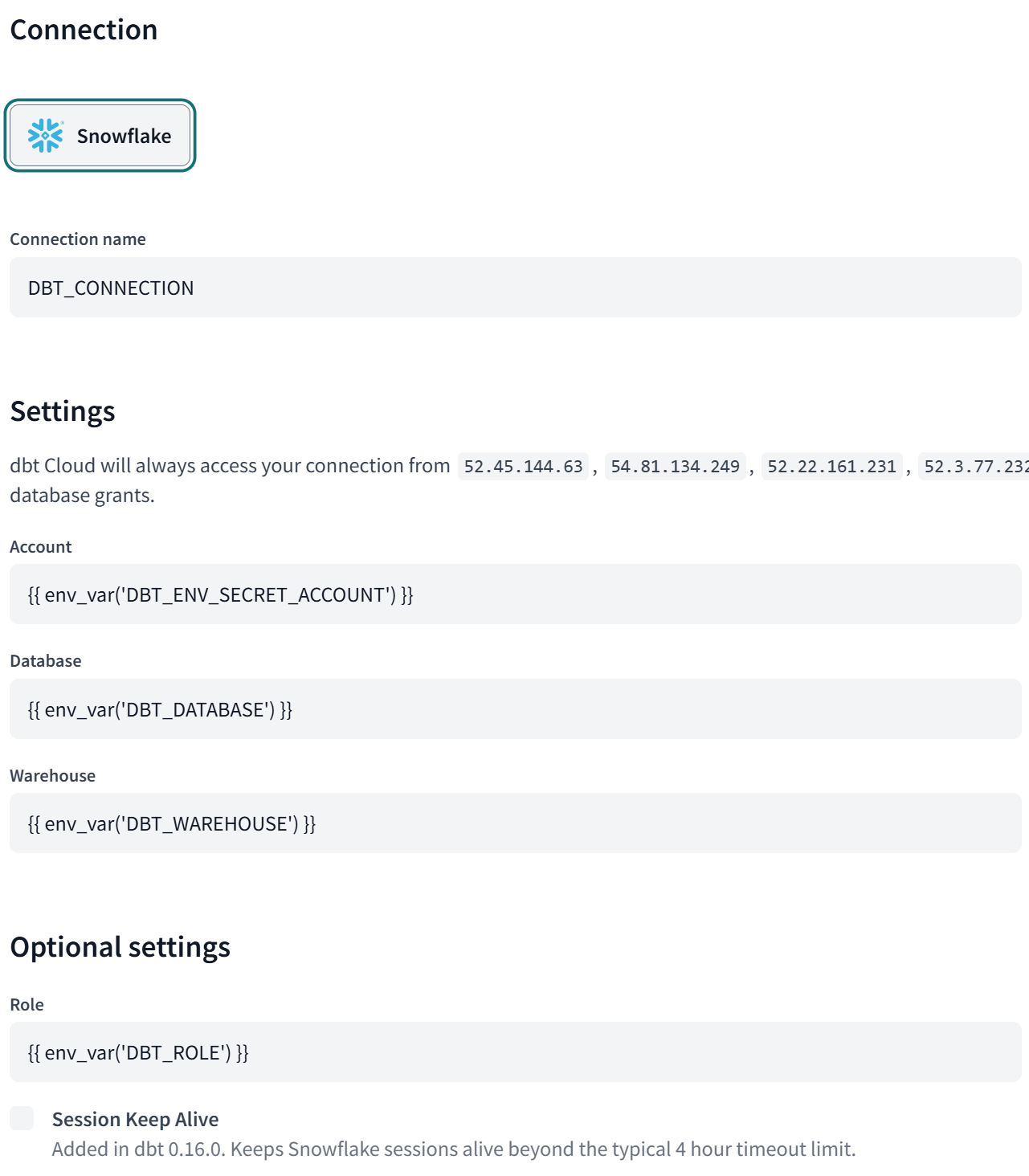1029x1176 pixels.
Task: Click the IP address chip 52.22.161.231
Action: [x=831, y=467]
